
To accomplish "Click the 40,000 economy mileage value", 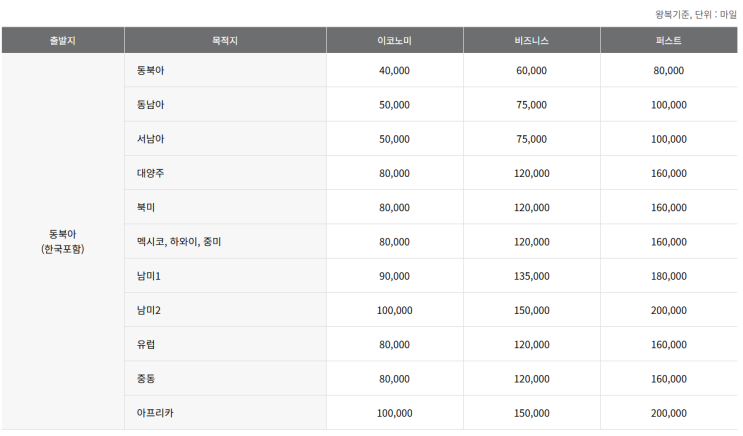I will [x=394, y=71].
